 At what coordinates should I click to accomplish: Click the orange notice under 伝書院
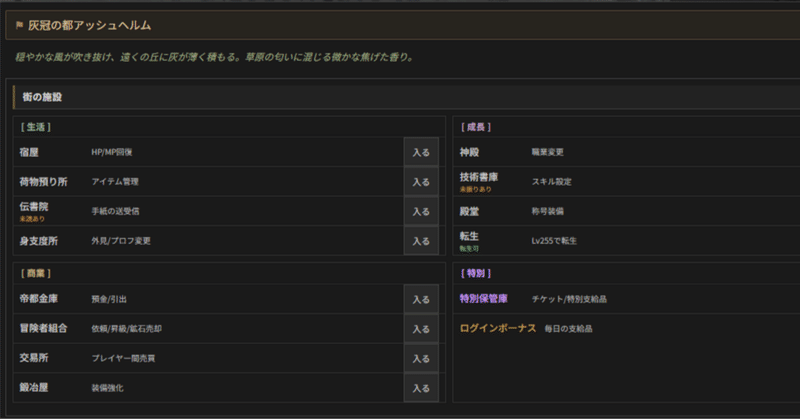pyautogui.click(x=32, y=219)
